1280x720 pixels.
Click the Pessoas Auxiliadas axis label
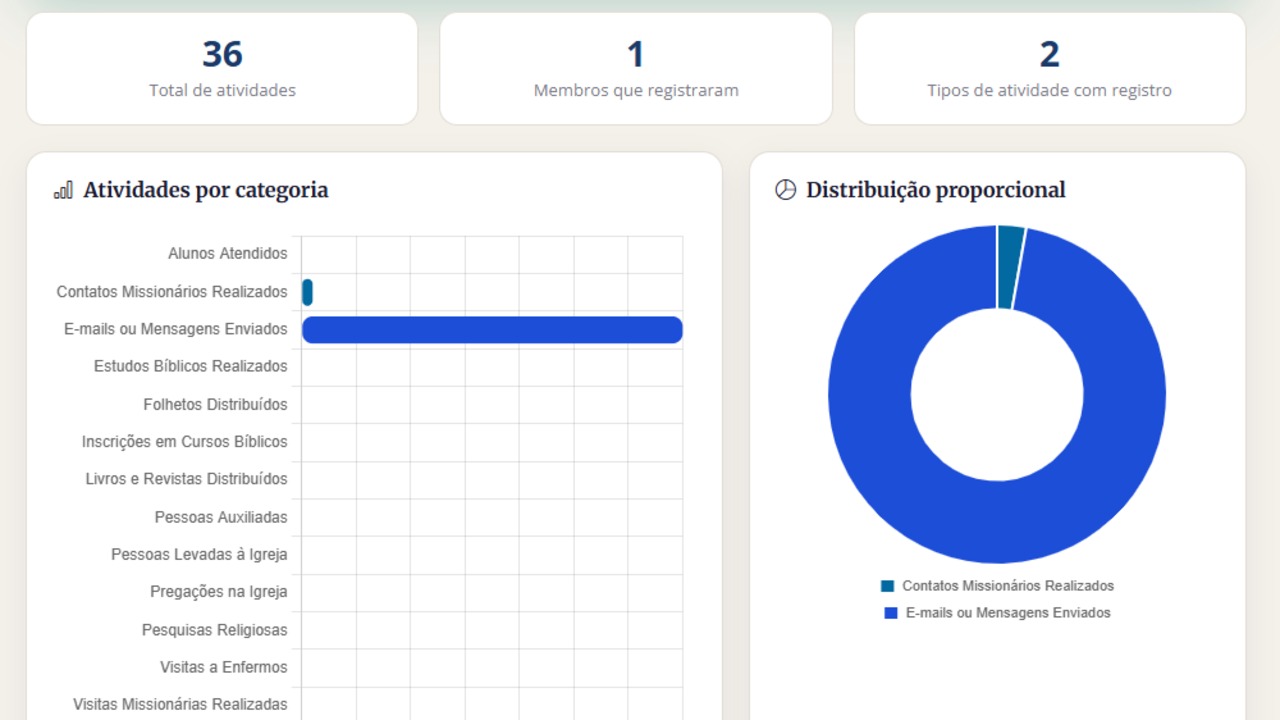click(221, 517)
